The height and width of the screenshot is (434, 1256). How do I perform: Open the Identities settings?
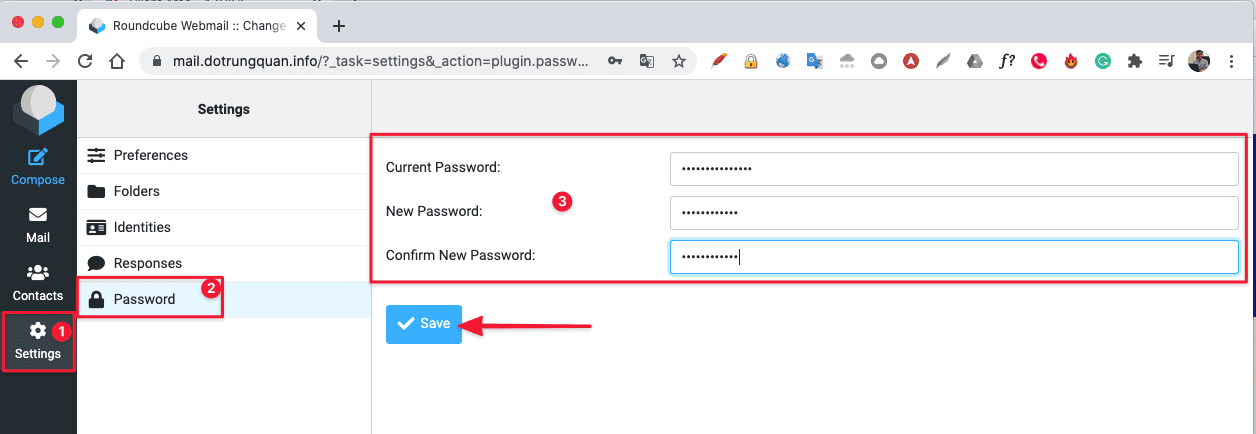coord(142,227)
